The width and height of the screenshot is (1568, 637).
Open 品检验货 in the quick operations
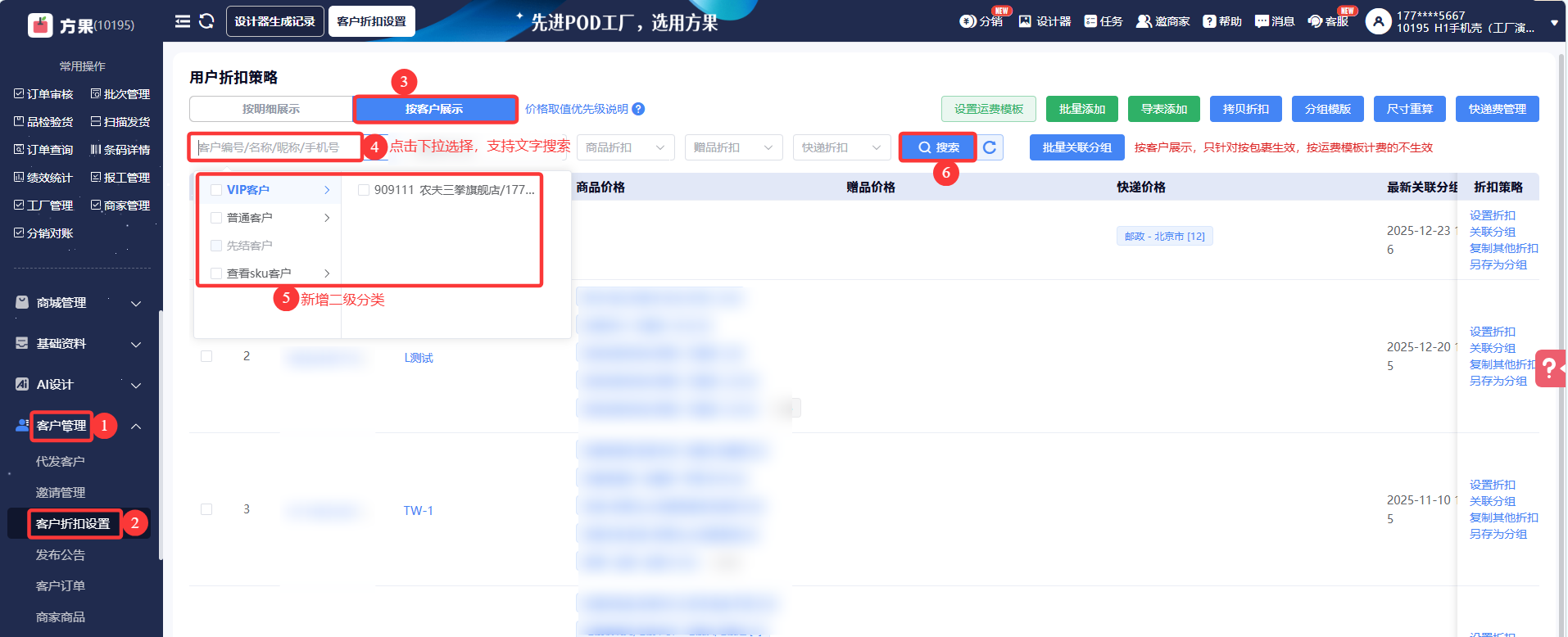(44, 122)
